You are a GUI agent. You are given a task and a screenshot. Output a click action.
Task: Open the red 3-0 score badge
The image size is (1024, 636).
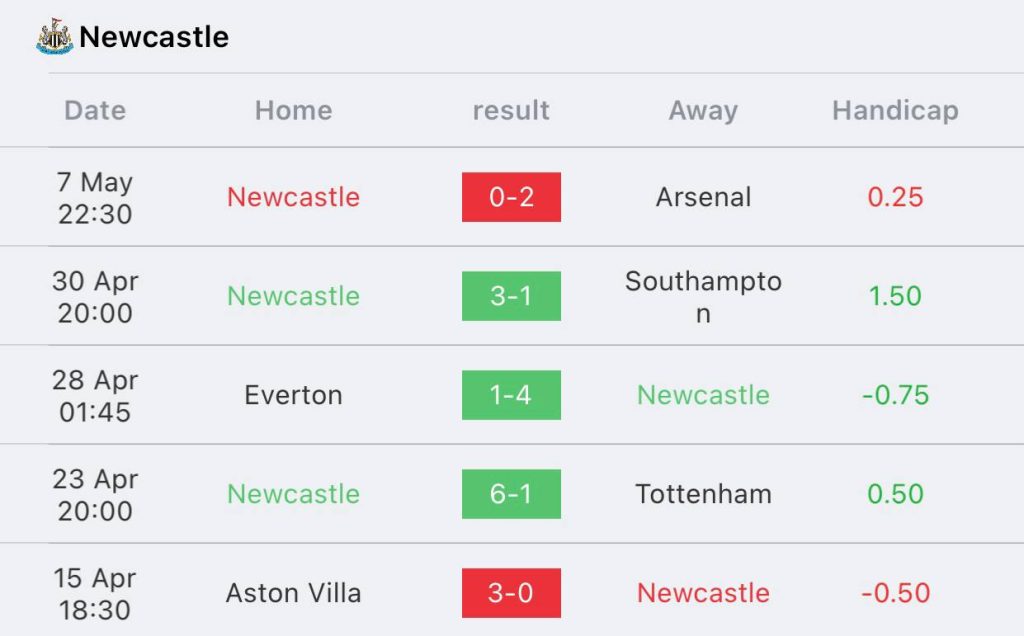coord(511,593)
